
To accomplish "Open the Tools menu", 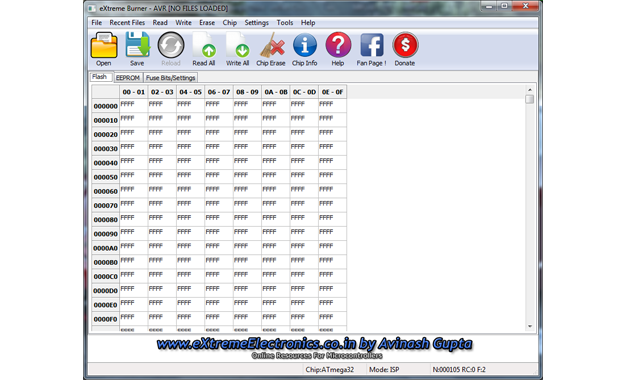I will (x=285, y=23).
